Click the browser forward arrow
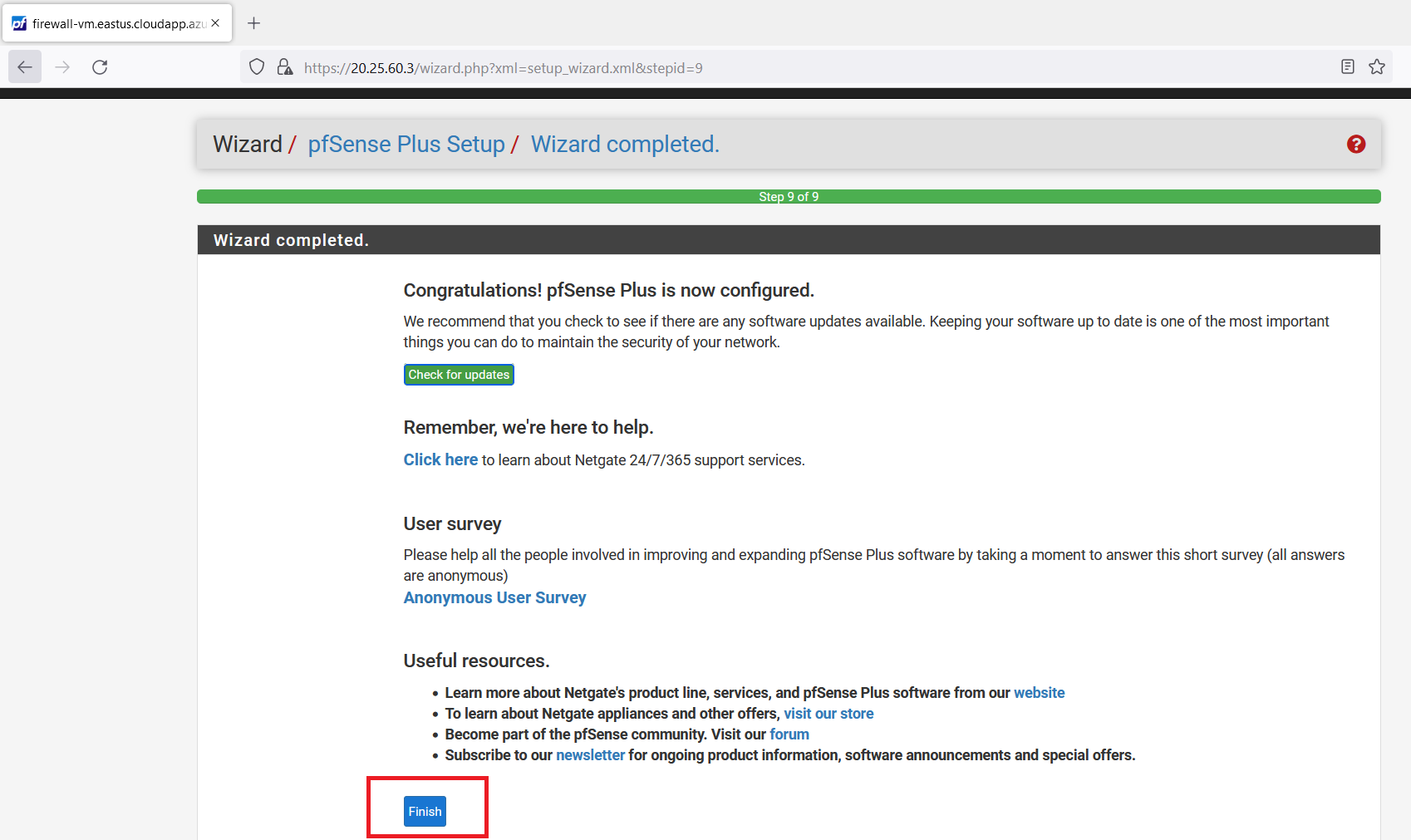The width and height of the screenshot is (1411, 840). coord(62,67)
